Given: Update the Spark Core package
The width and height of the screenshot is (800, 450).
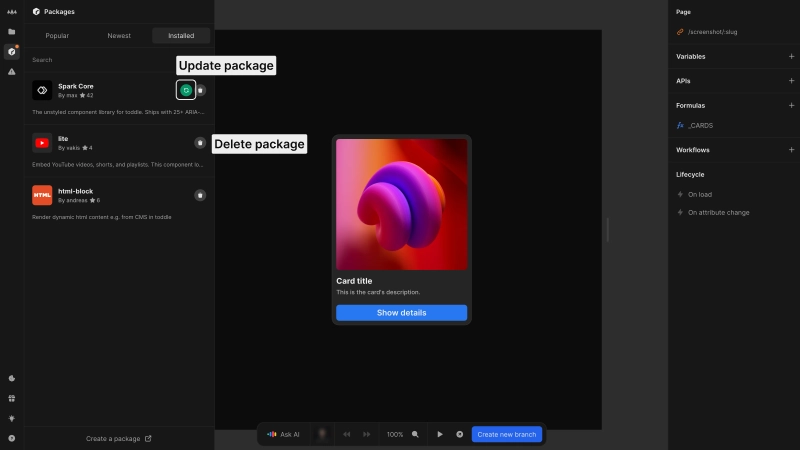Looking at the screenshot, I should pos(186,90).
